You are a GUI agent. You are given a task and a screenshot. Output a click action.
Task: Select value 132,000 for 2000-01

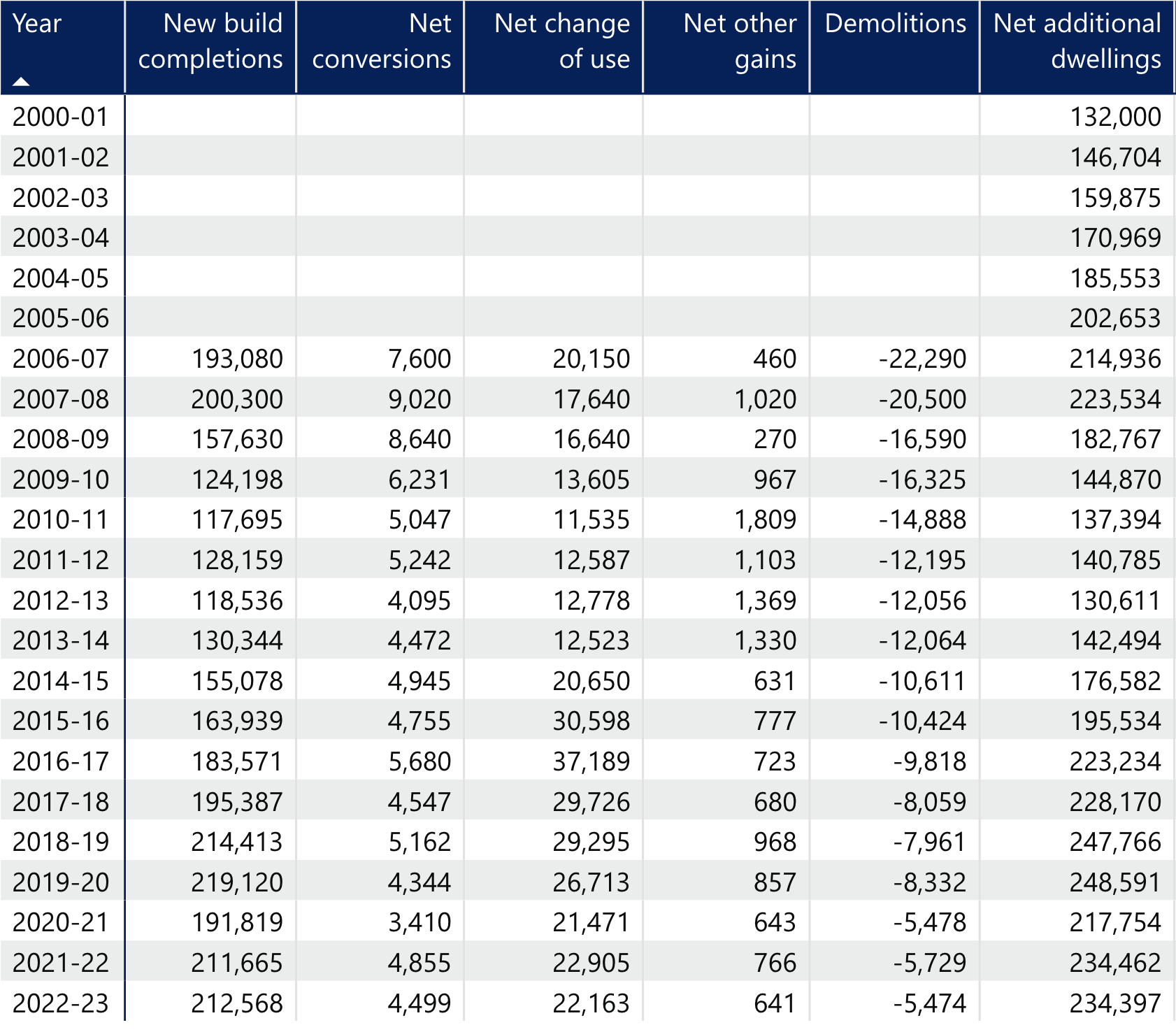tap(1116, 117)
